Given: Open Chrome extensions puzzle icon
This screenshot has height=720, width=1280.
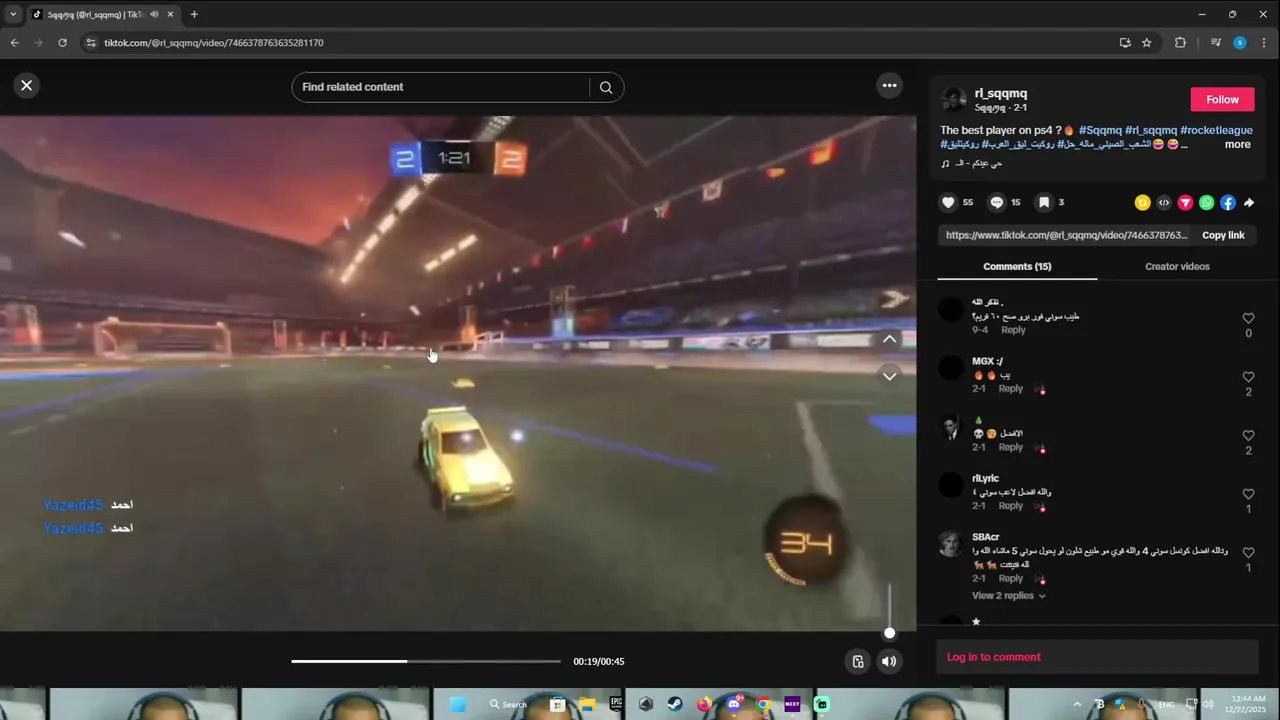Looking at the screenshot, I should coord(1180,43).
